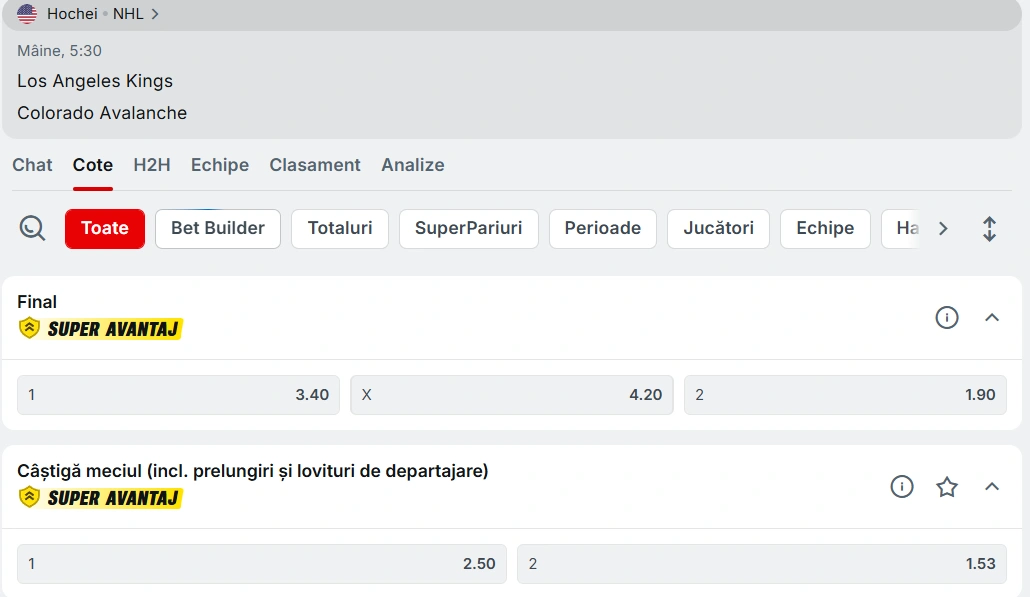The width and height of the screenshot is (1030, 597).
Task: Filter markets by Perioade
Action: tap(602, 229)
